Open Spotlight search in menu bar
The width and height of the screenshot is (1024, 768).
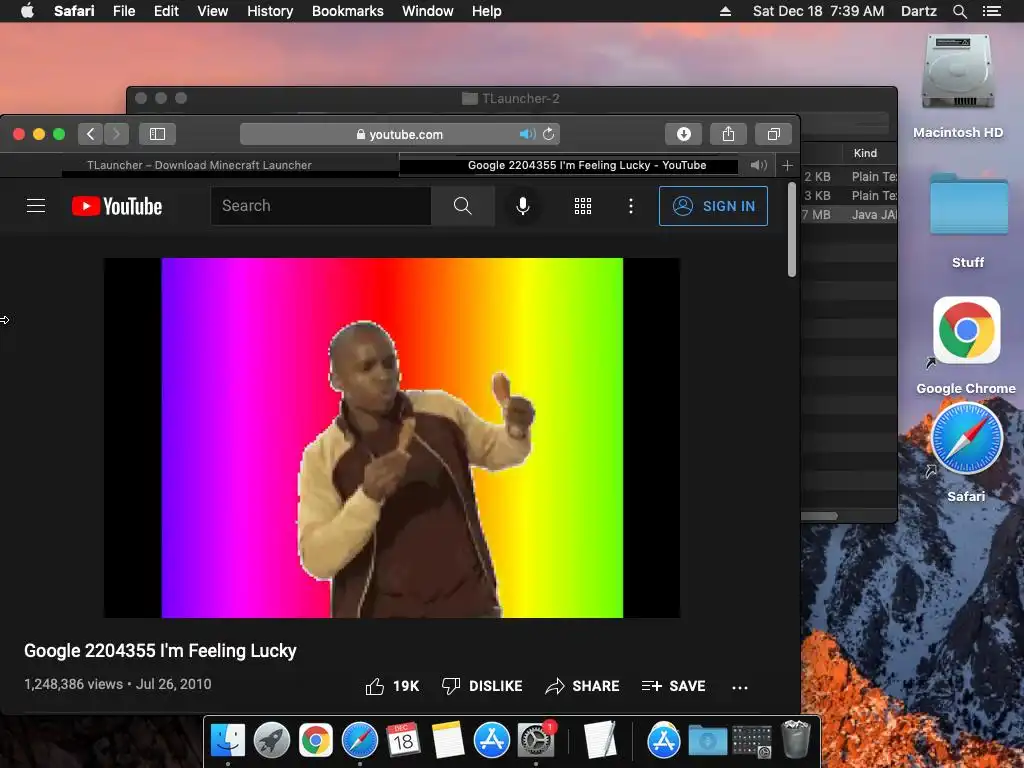pos(959,11)
